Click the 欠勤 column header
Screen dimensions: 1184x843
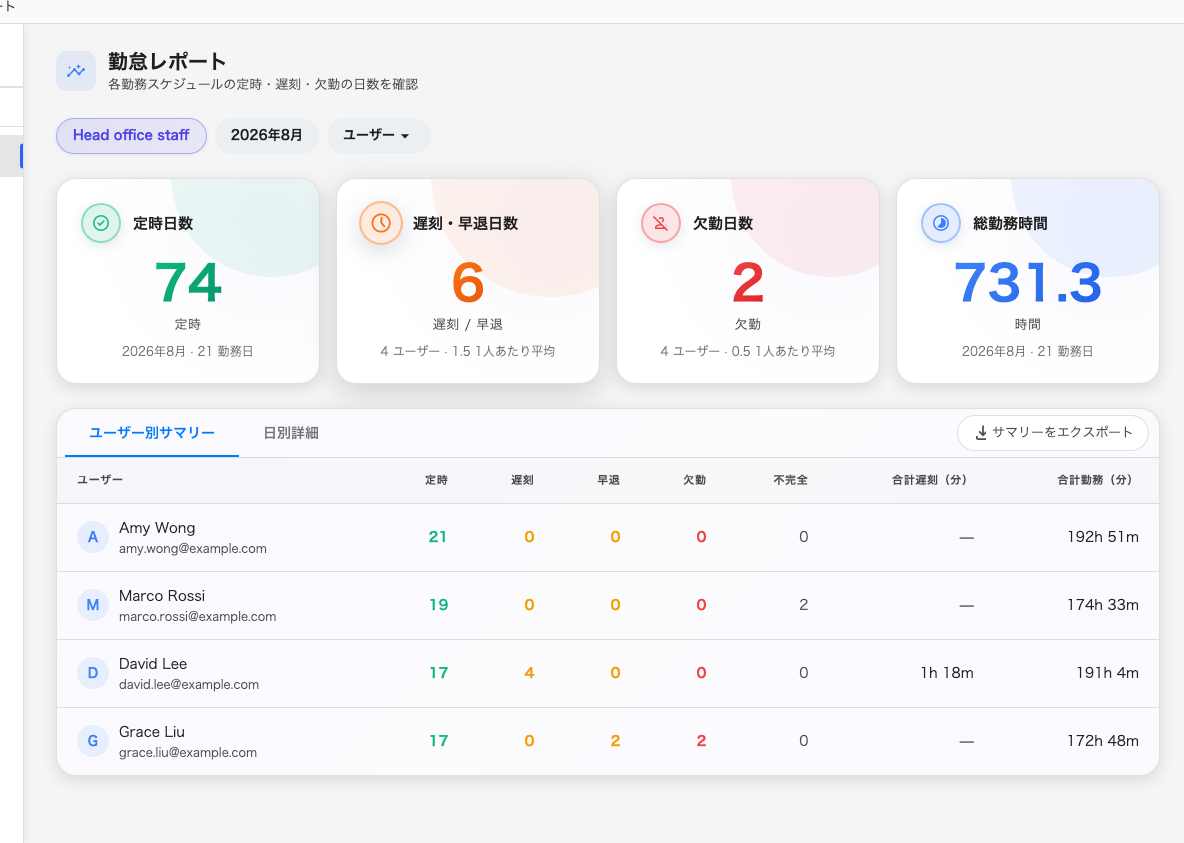coord(695,480)
